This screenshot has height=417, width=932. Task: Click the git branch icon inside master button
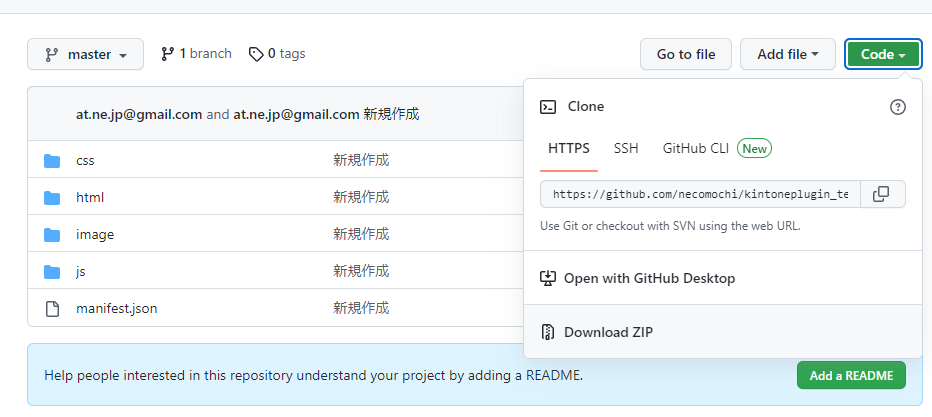[52, 55]
